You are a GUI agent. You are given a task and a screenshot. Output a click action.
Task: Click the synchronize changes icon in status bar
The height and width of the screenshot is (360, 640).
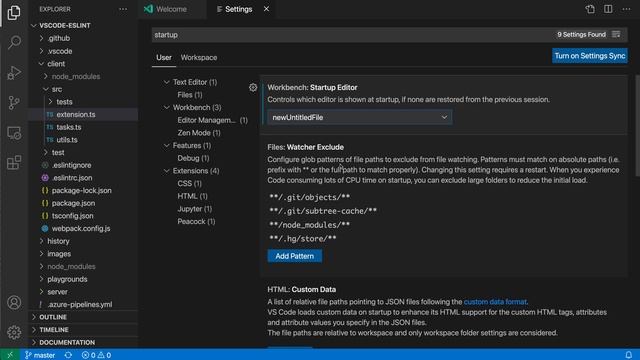[x=68, y=355]
